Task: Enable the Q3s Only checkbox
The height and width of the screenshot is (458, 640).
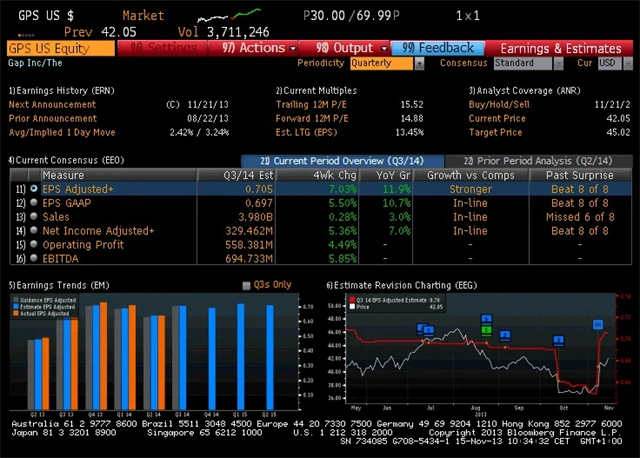Action: pyautogui.click(x=247, y=285)
